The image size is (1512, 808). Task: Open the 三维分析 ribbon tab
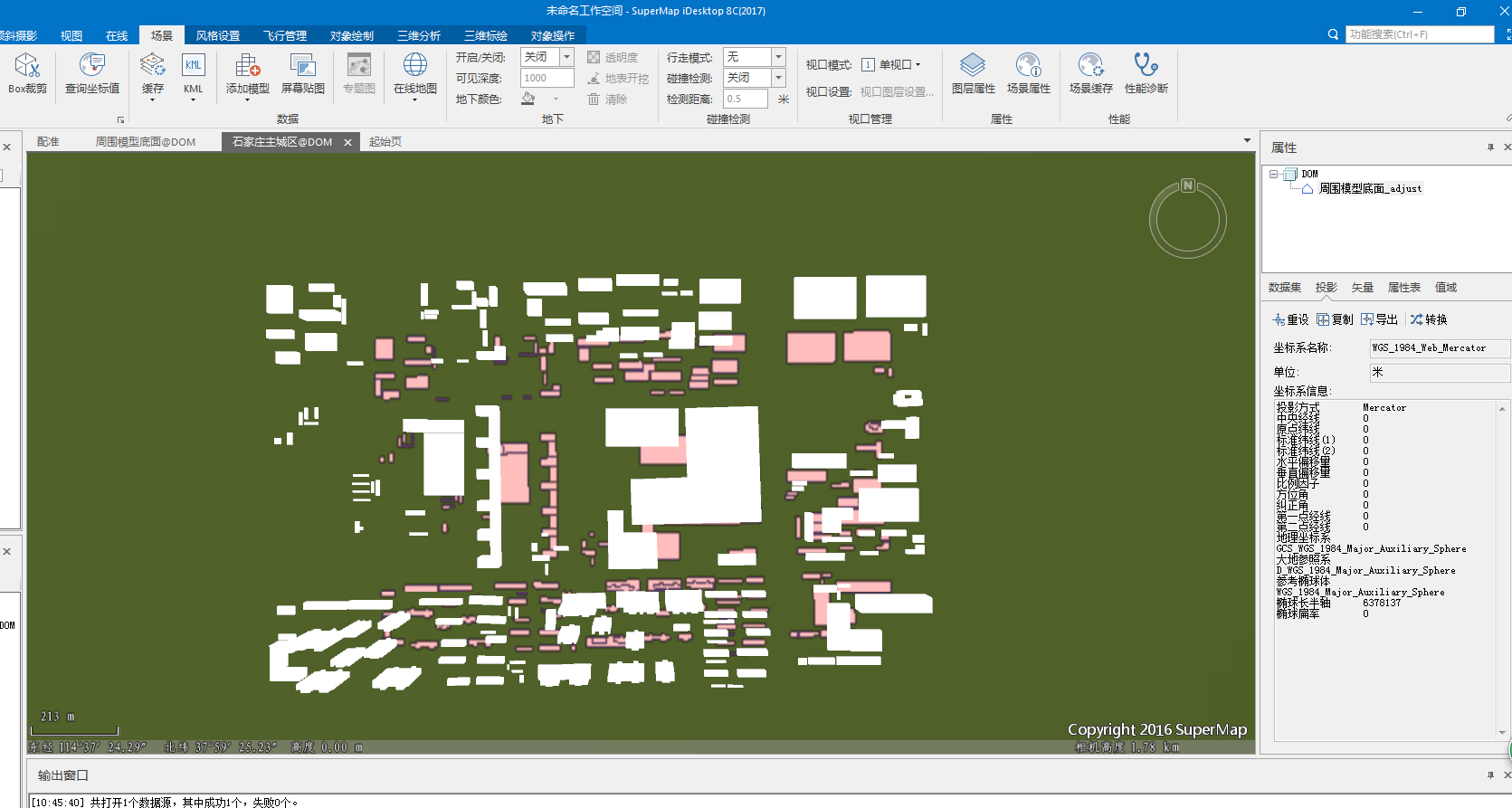tap(419, 35)
